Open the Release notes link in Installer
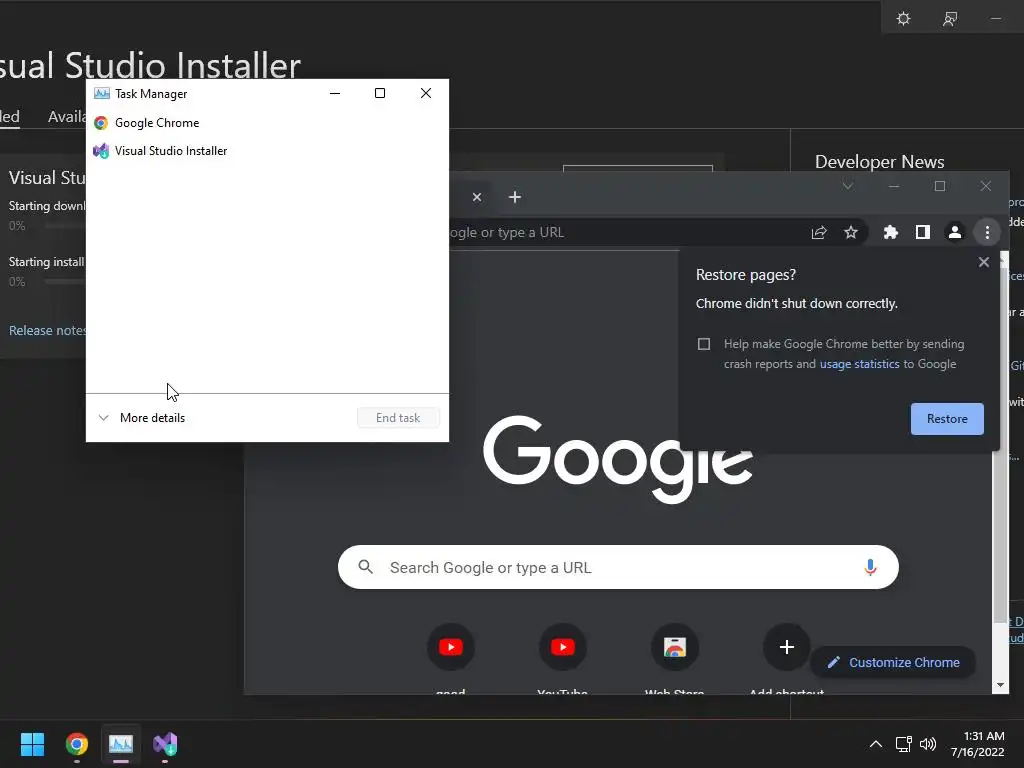The width and height of the screenshot is (1024, 768). tap(47, 330)
